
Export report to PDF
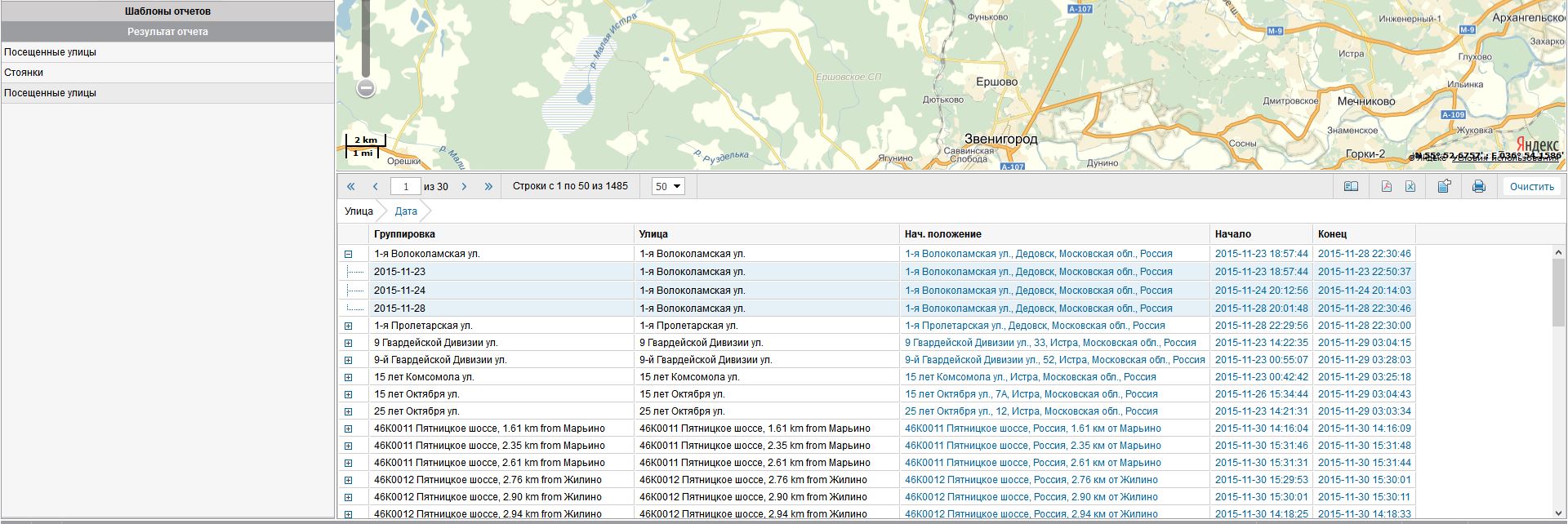1386,187
